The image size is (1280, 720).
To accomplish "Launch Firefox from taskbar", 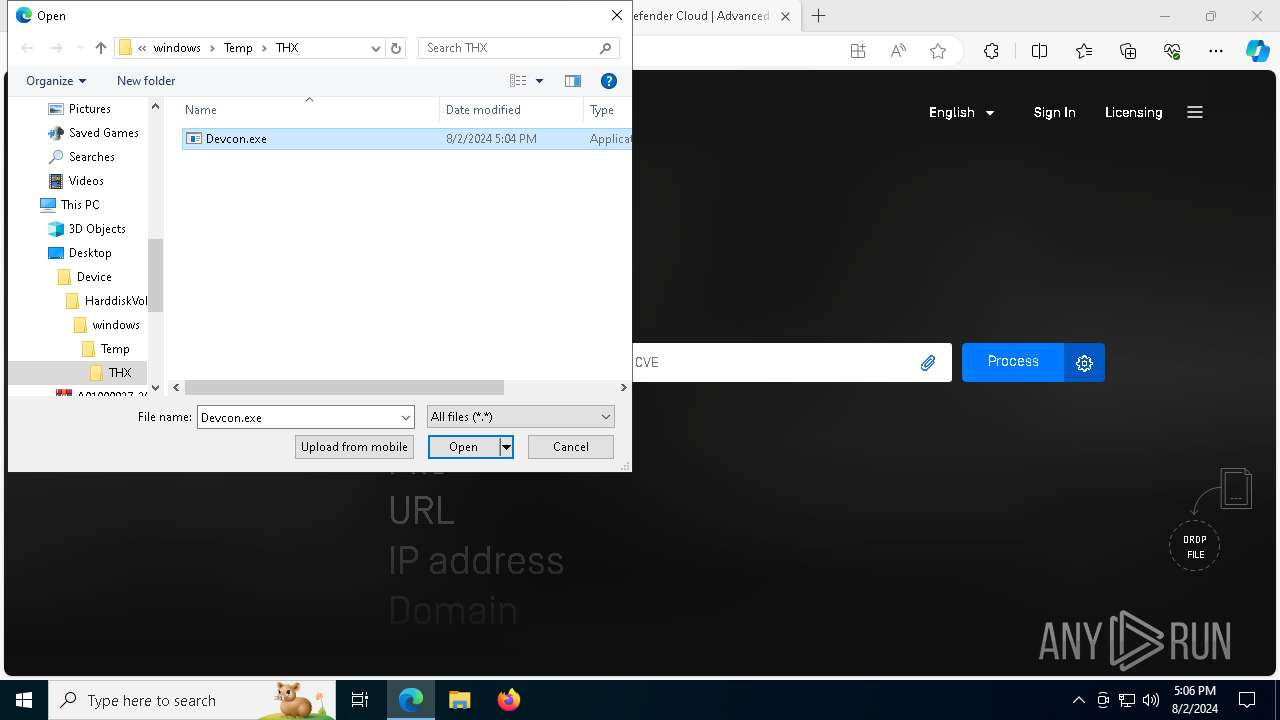I will coord(508,700).
